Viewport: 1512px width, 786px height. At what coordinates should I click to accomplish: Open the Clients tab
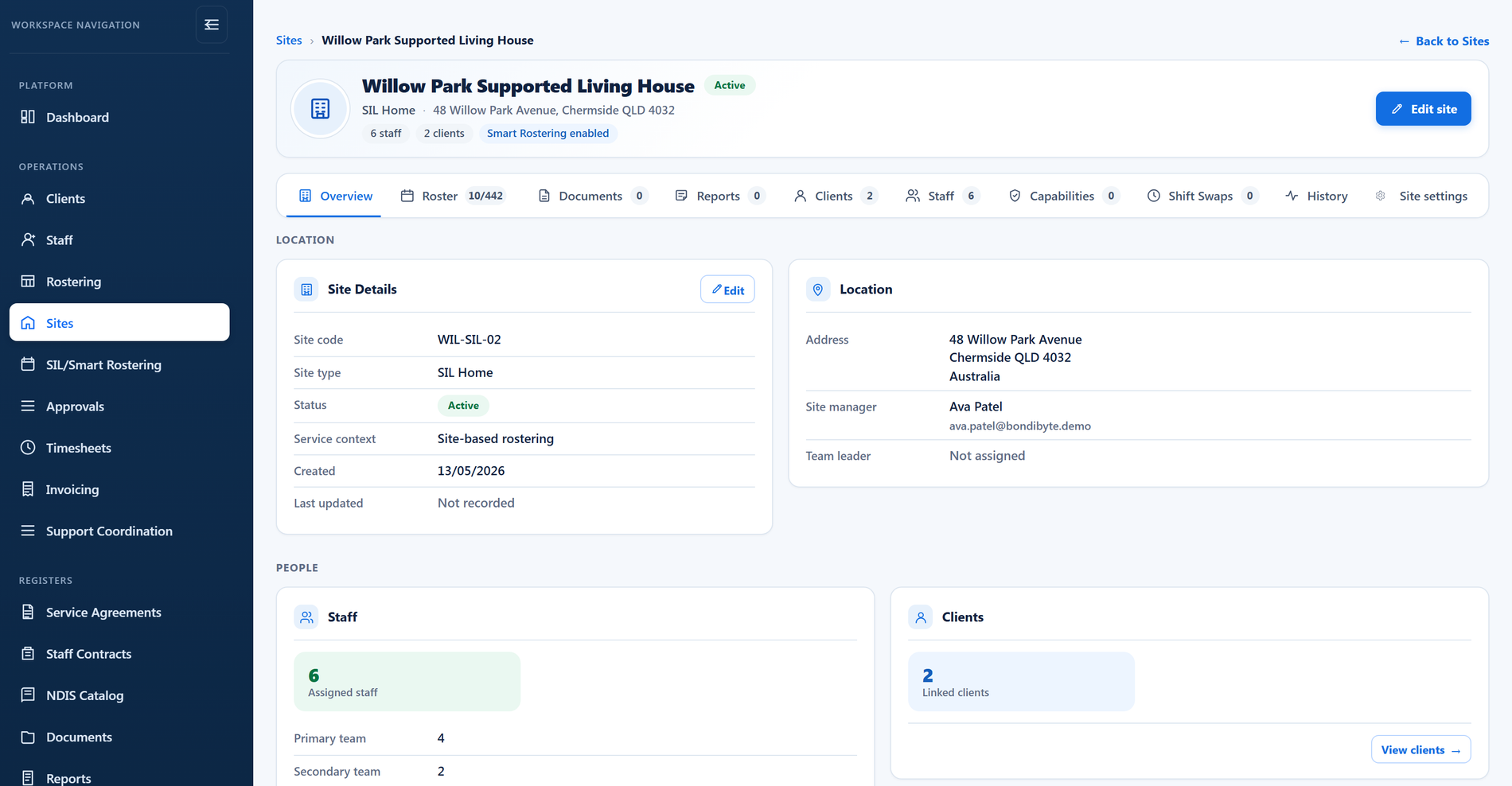(x=836, y=196)
